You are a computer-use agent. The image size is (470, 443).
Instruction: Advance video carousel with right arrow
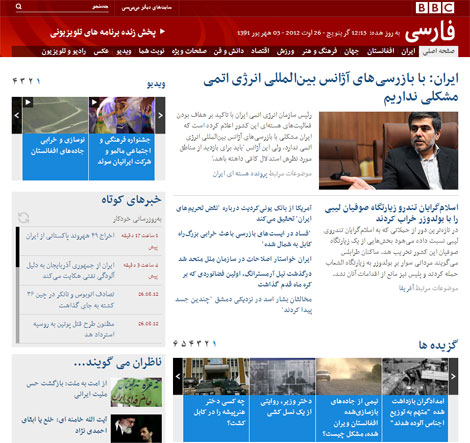(x=160, y=115)
